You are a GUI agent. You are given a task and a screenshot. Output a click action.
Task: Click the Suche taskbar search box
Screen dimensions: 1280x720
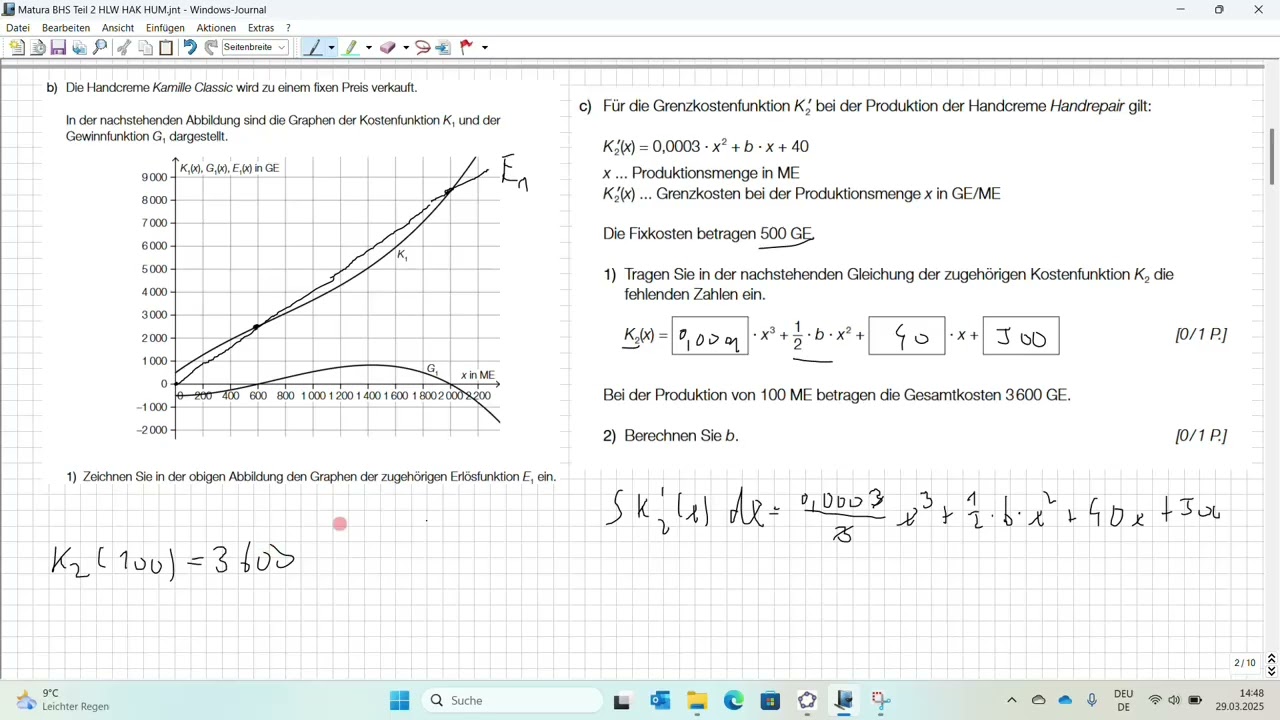511,700
